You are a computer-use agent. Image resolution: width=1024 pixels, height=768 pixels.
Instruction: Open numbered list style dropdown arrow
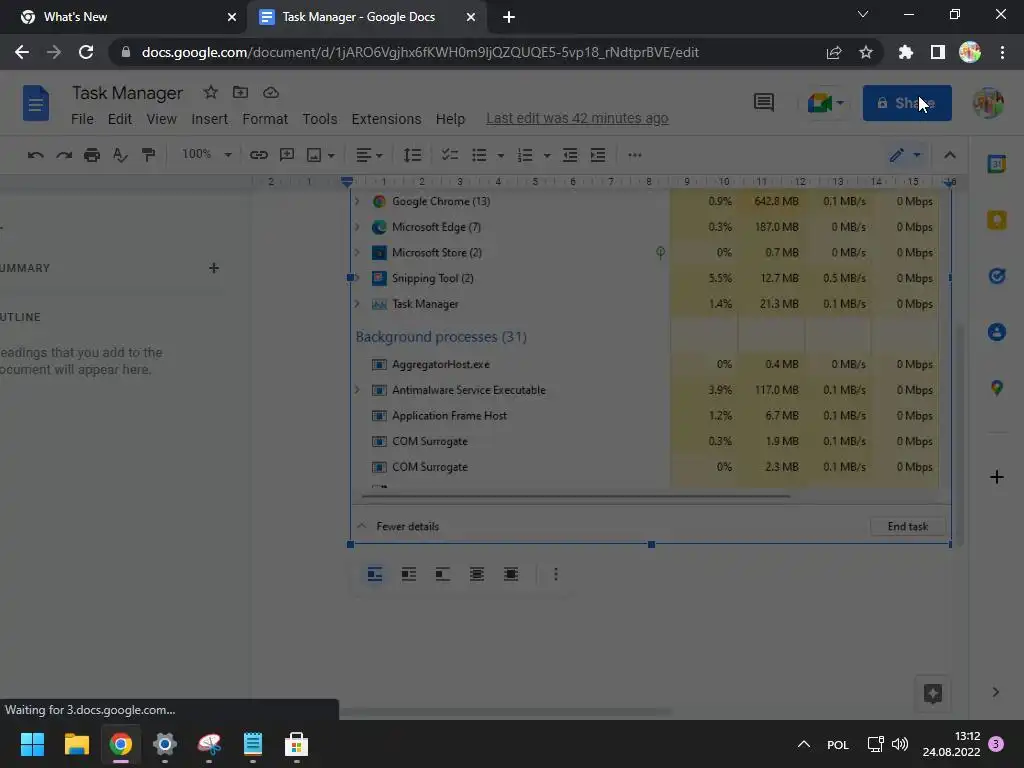547,155
